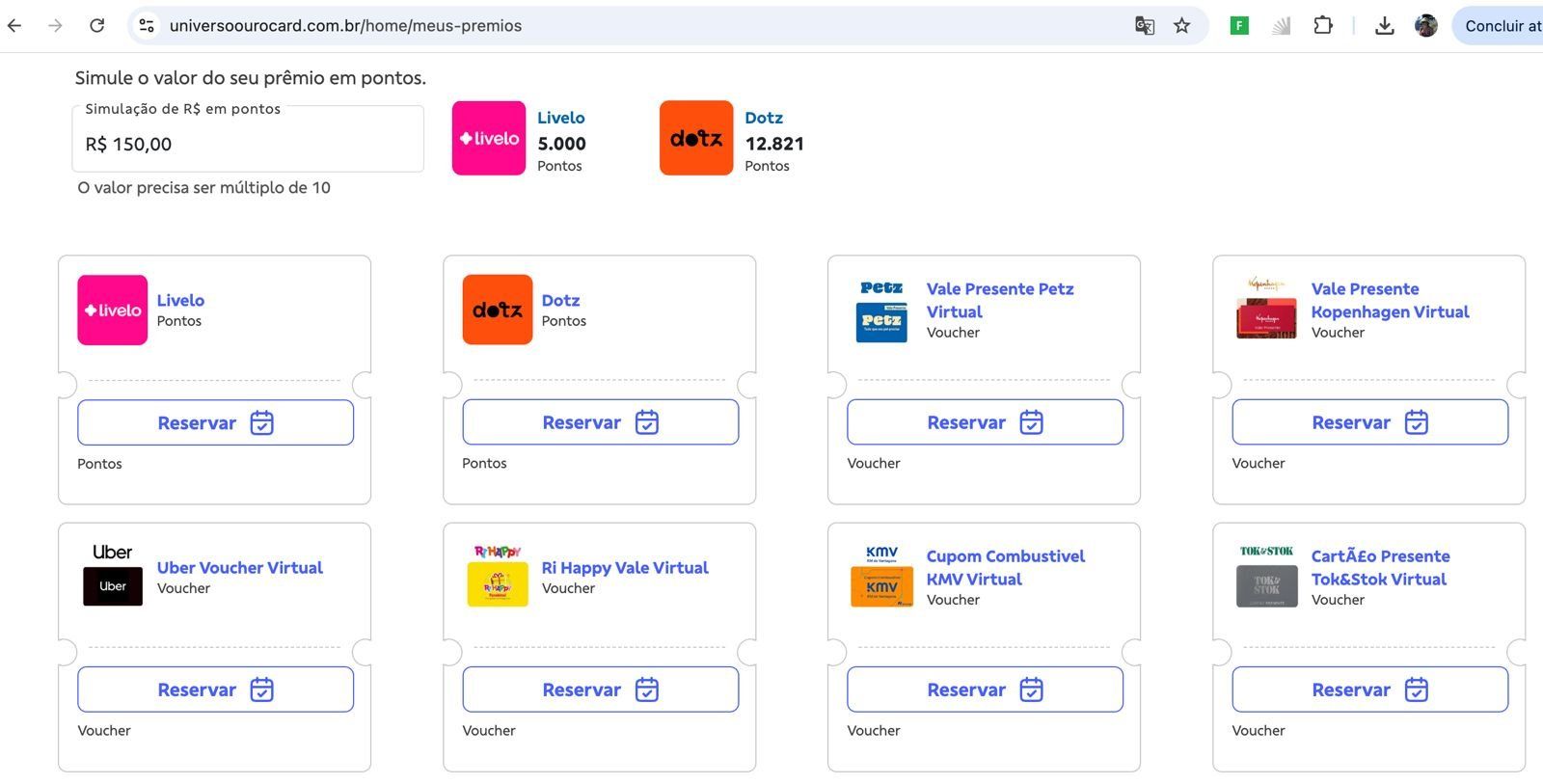Reload the page with refresh icon
The width and height of the screenshot is (1543, 784).
click(96, 26)
